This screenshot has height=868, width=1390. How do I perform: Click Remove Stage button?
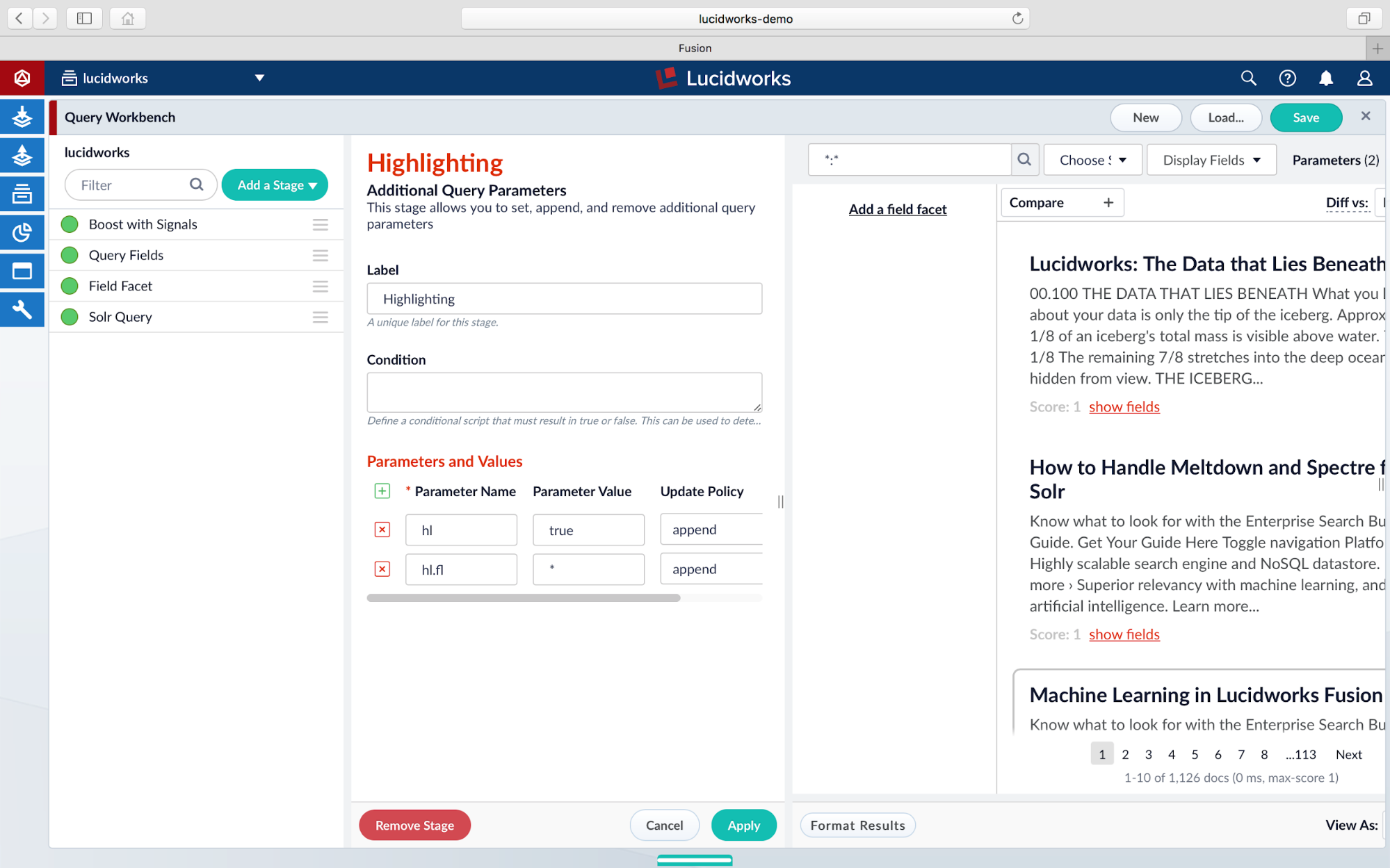[414, 825]
